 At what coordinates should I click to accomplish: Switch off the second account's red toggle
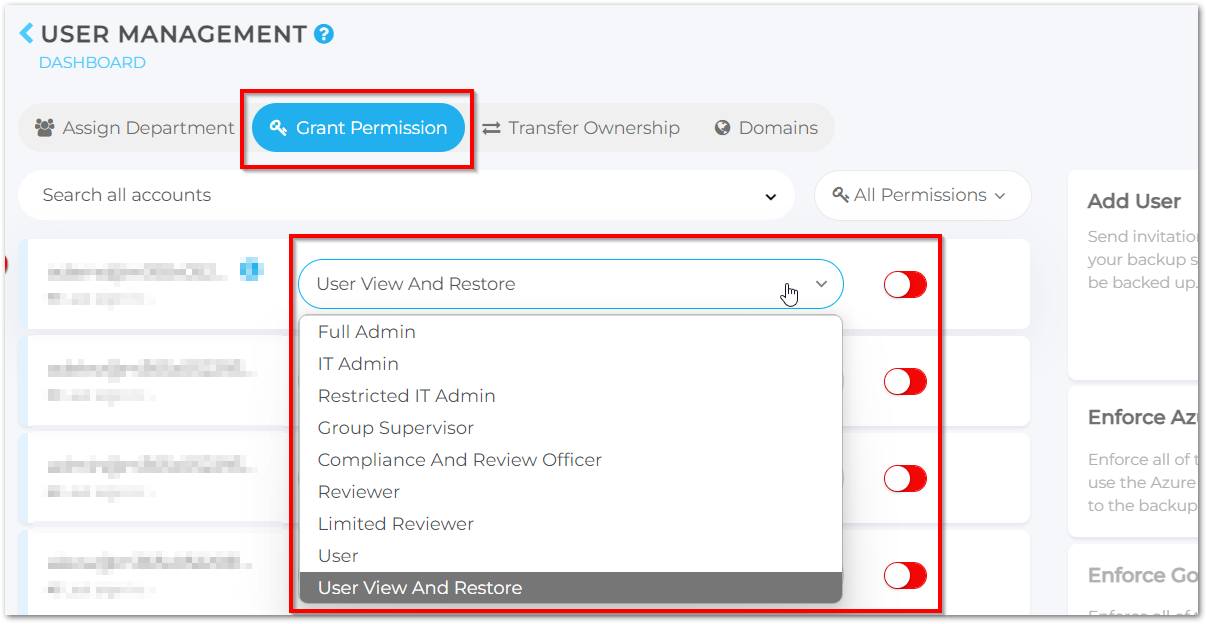[904, 382]
